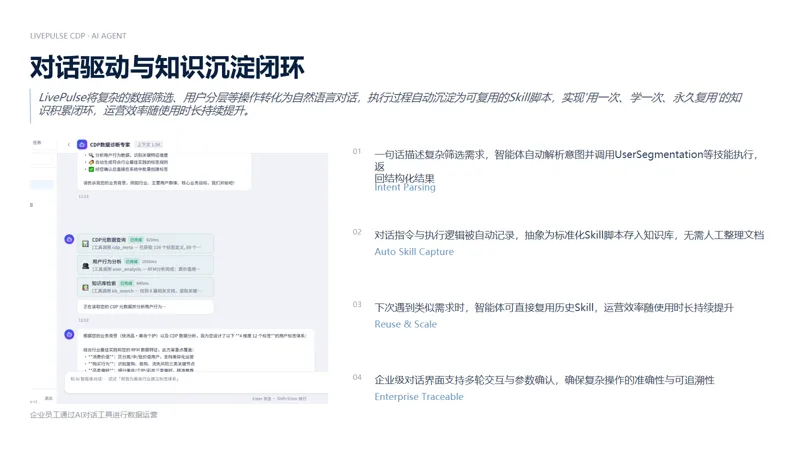Click the green status badge on CDP元数据查询
Image resolution: width=800 pixels, height=450 pixels.
coord(136,240)
